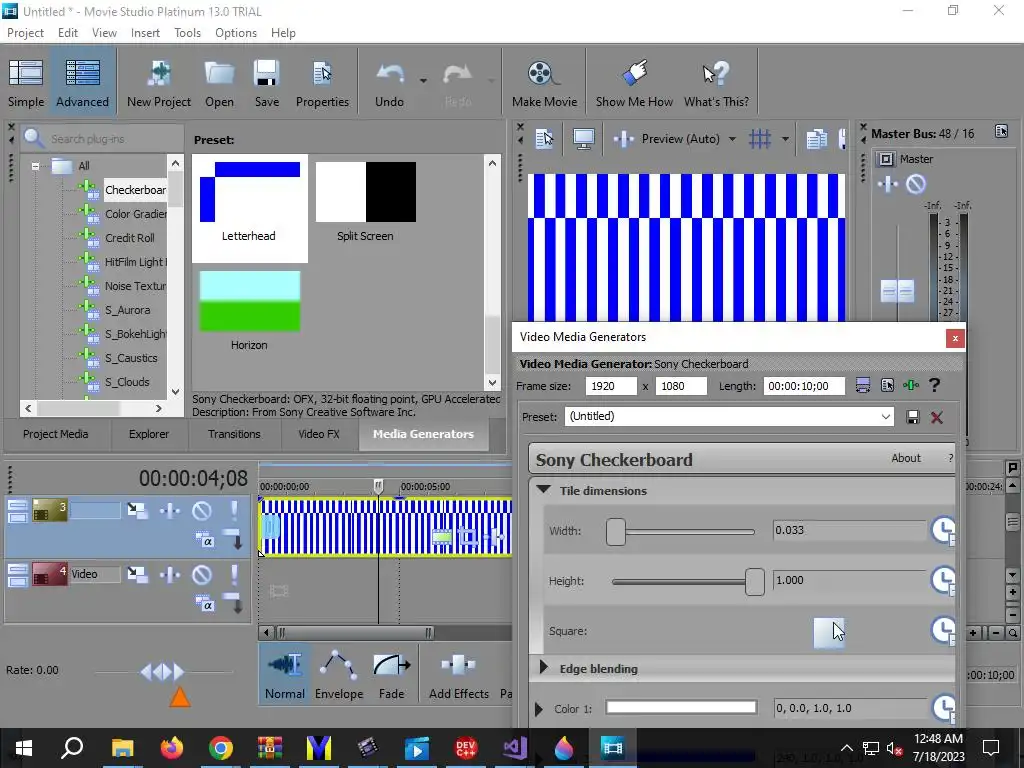Select S_Aurora generator
This screenshot has width=1024, height=768.
point(128,310)
